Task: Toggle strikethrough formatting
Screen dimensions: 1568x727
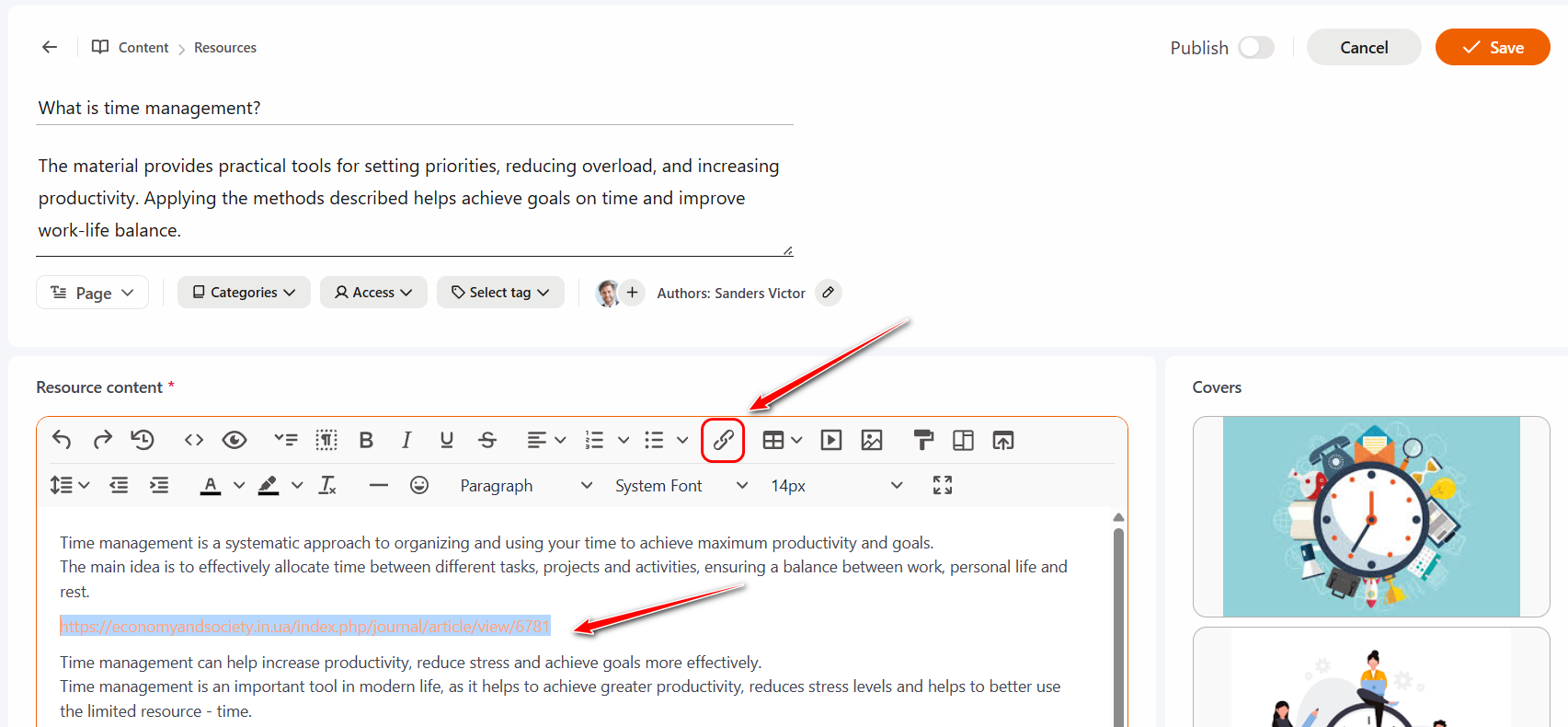Action: [487, 440]
